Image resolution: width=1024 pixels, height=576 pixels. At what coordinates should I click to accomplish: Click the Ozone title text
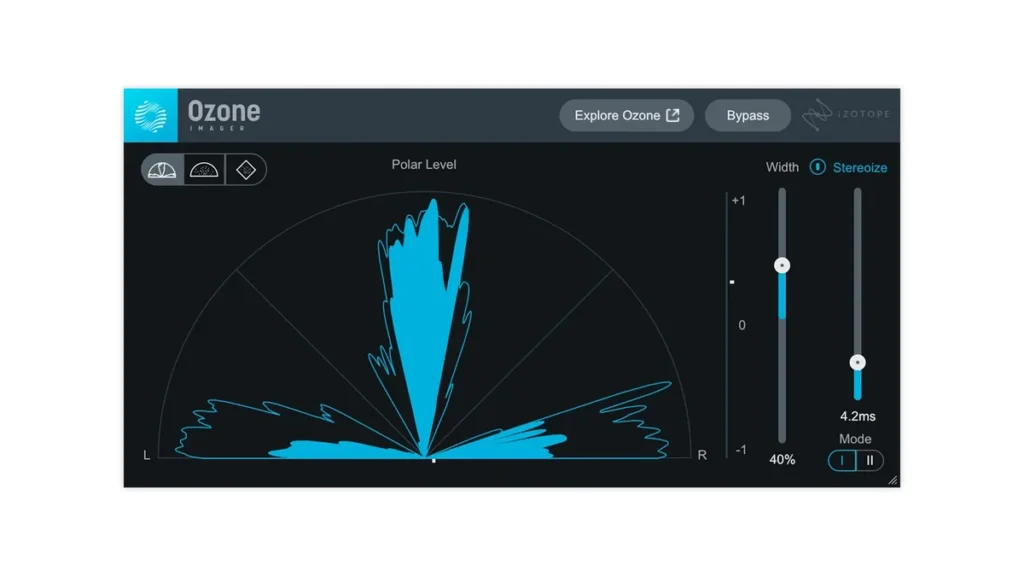pyautogui.click(x=224, y=111)
